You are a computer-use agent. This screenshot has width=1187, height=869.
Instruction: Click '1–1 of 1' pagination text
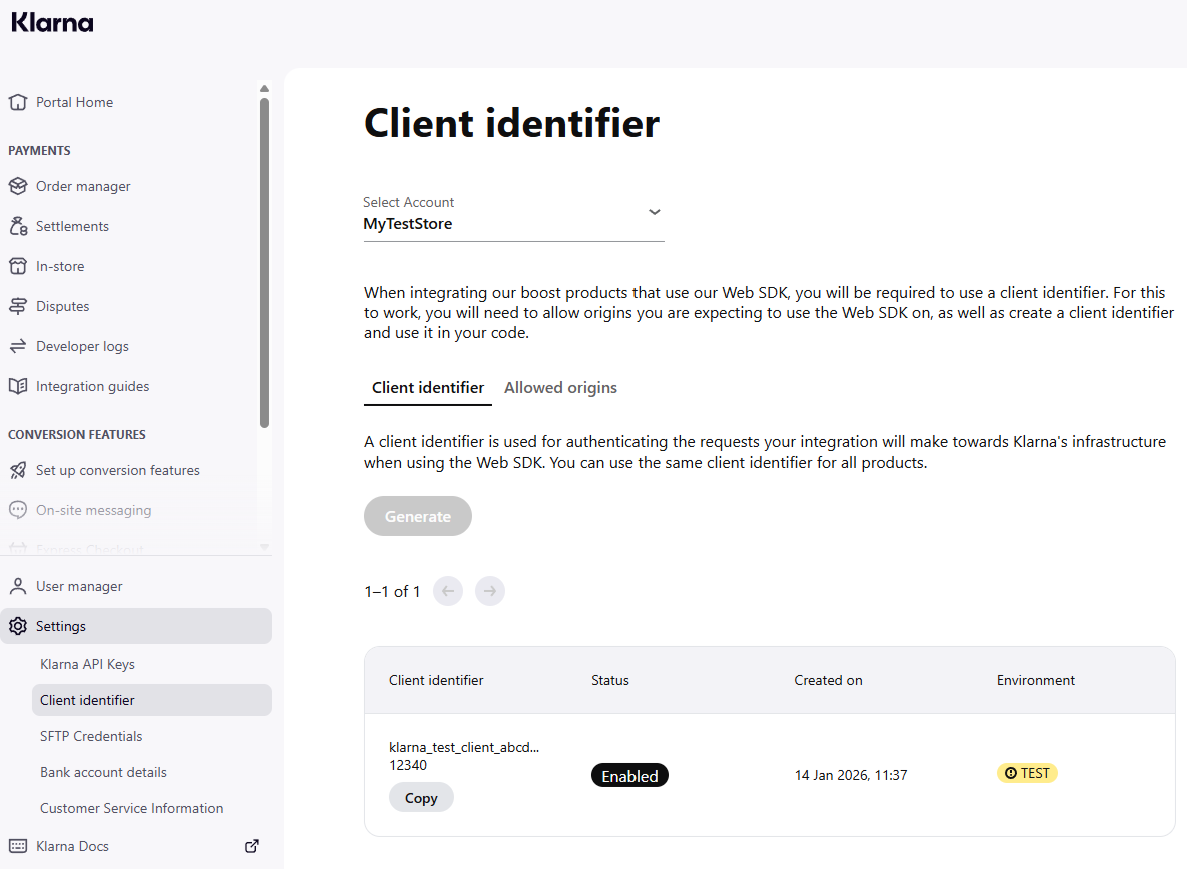[392, 592]
